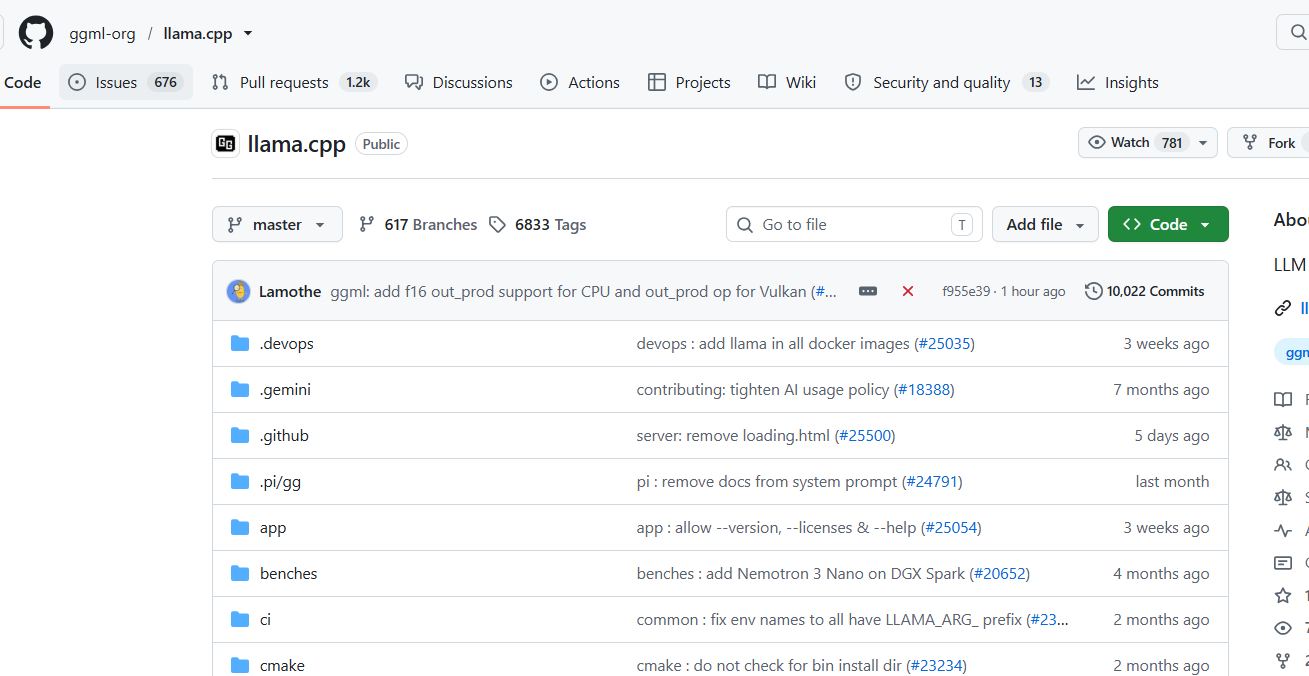Click the app folder icon
1309x676 pixels.
click(240, 527)
